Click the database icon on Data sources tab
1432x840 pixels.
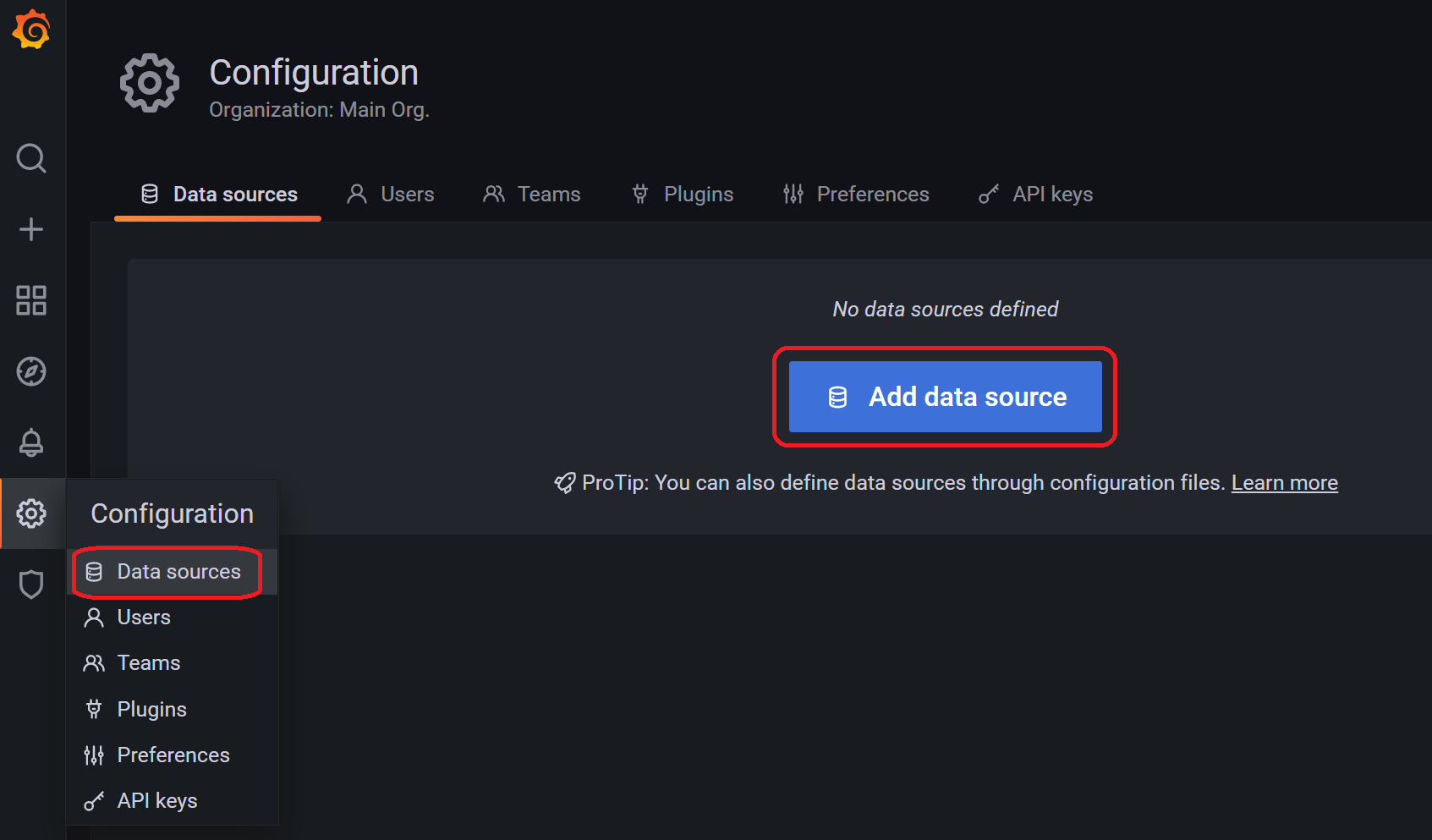click(x=149, y=193)
